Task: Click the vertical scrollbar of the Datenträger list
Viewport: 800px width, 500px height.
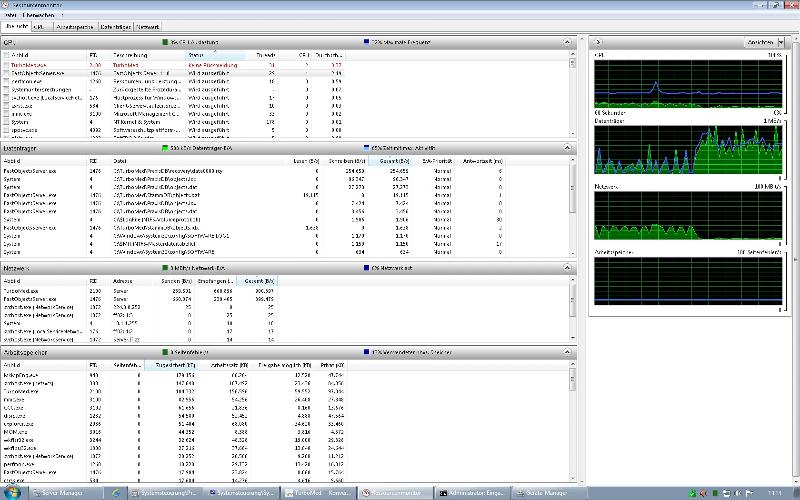Action: 572,207
